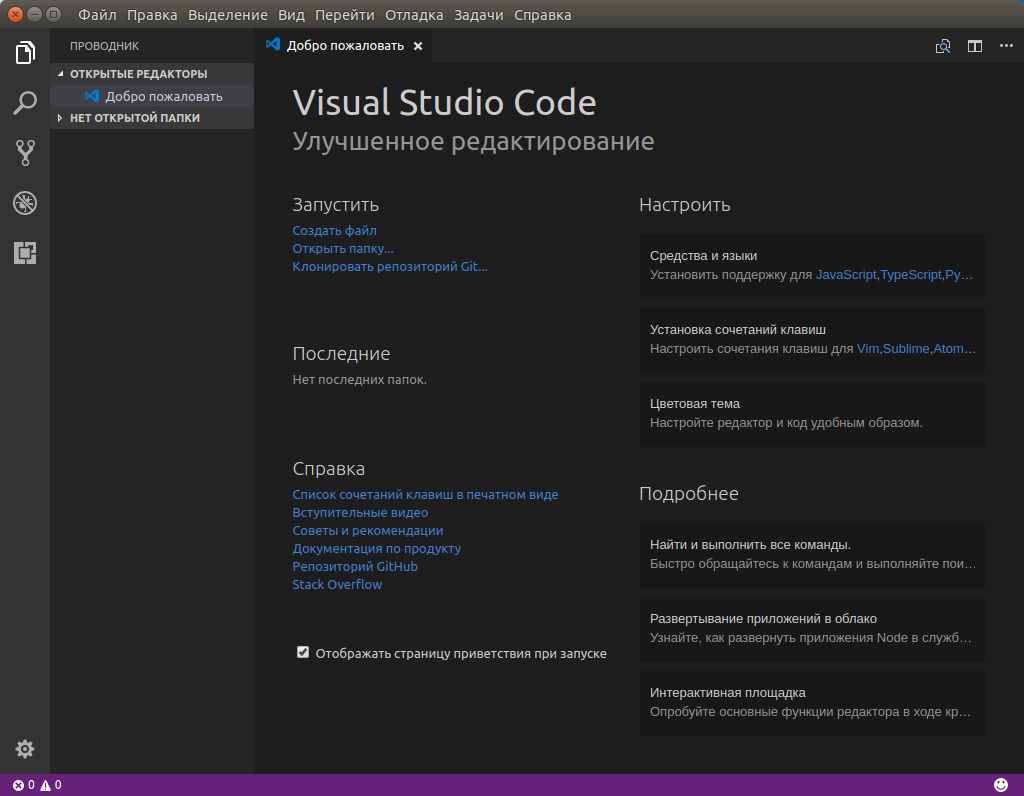The width and height of the screenshot is (1024, 796).
Task: Click the Manage gear icon
Action: point(25,749)
